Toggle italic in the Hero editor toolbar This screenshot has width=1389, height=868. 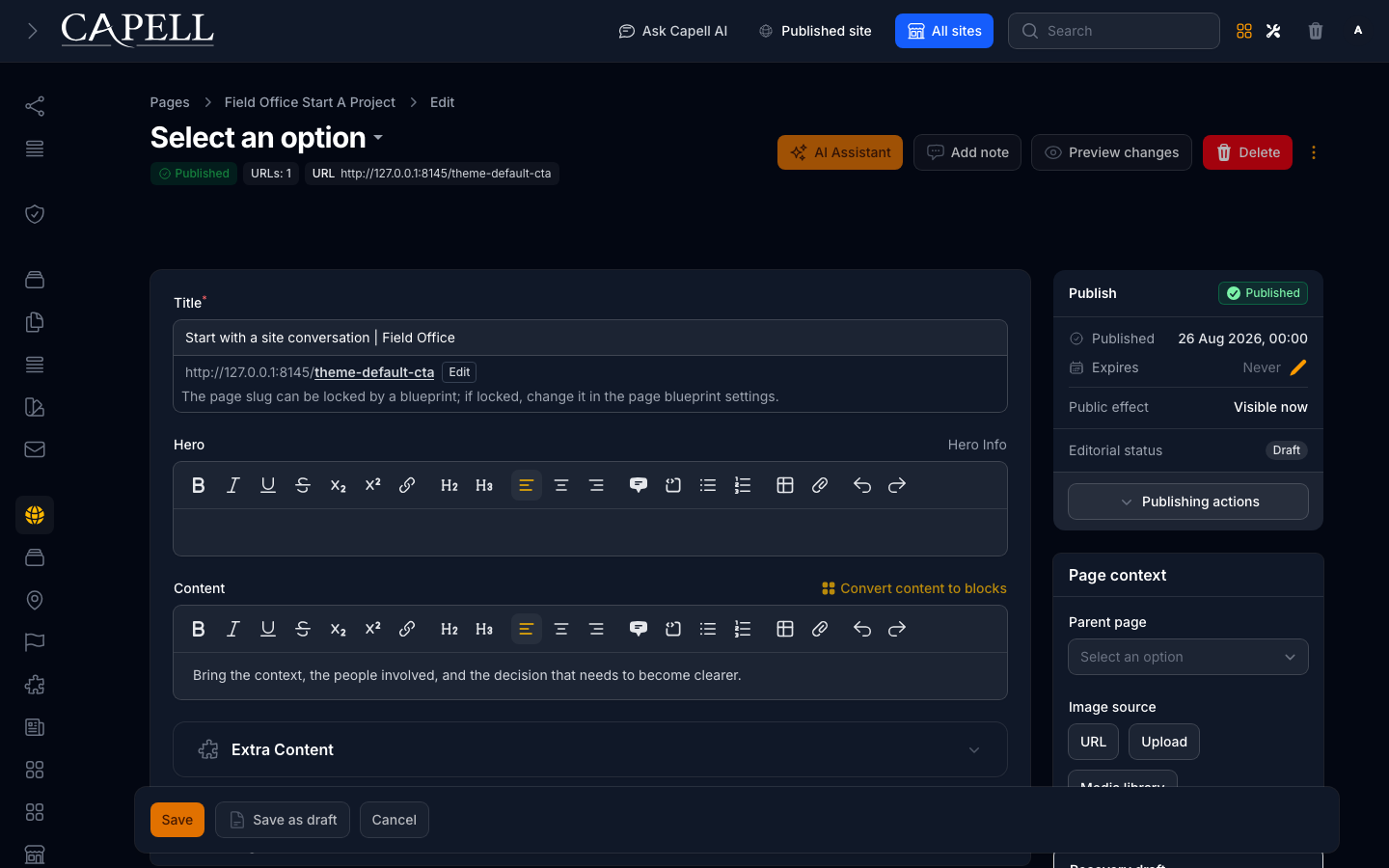[x=233, y=485]
